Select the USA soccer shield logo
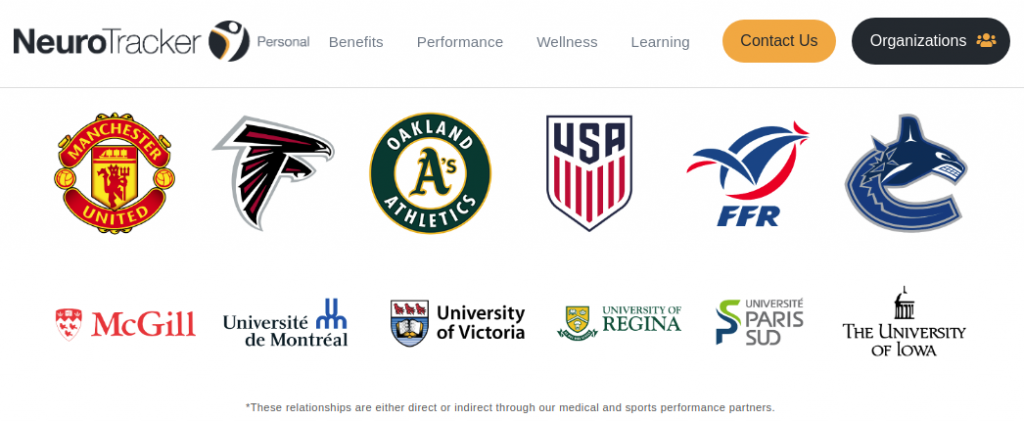The image size is (1024, 421). [589, 173]
